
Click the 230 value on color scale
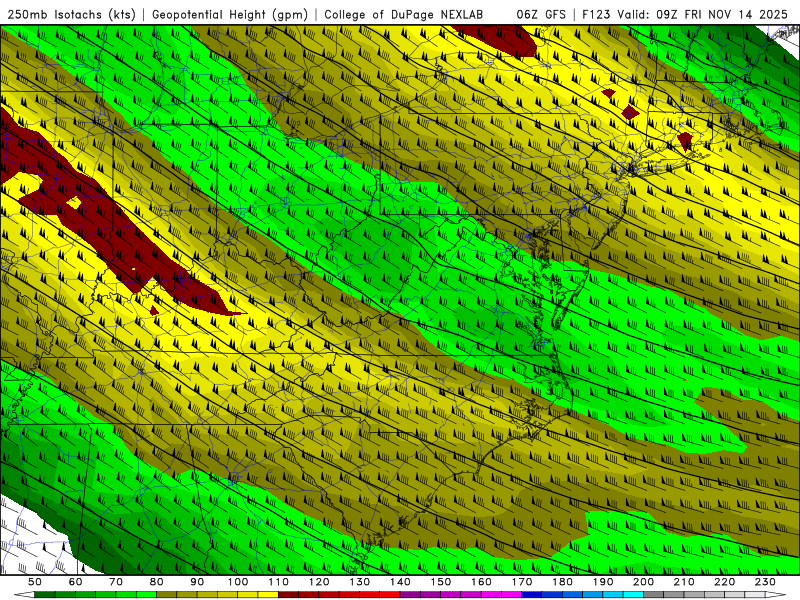[765, 582]
